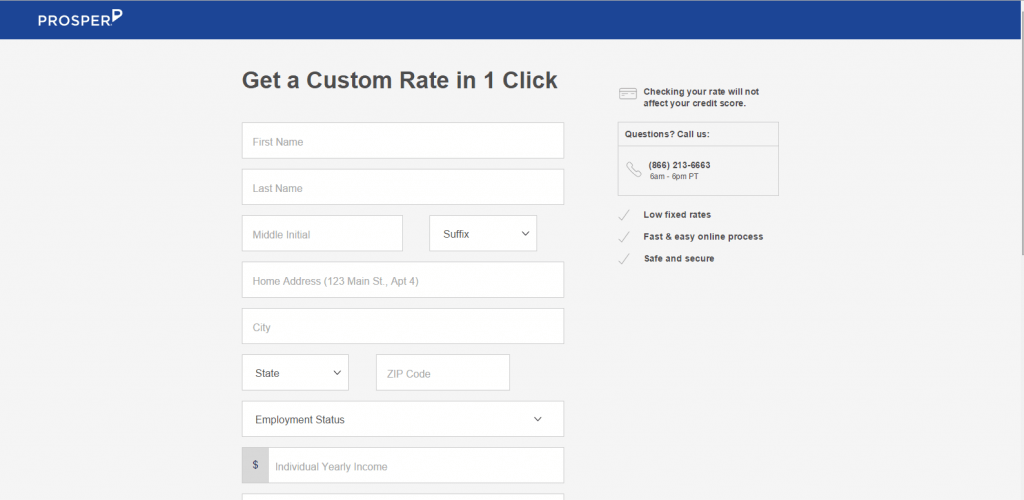Expand the State dropdown
The height and width of the screenshot is (500, 1024).
pos(295,373)
